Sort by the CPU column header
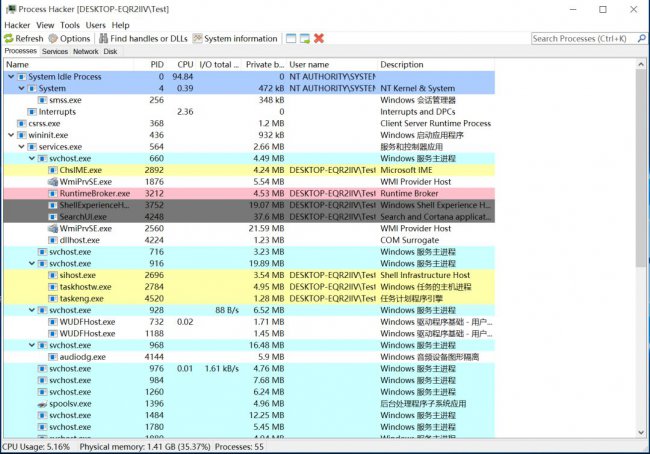Screen dimensions: 650x454 click(x=181, y=65)
